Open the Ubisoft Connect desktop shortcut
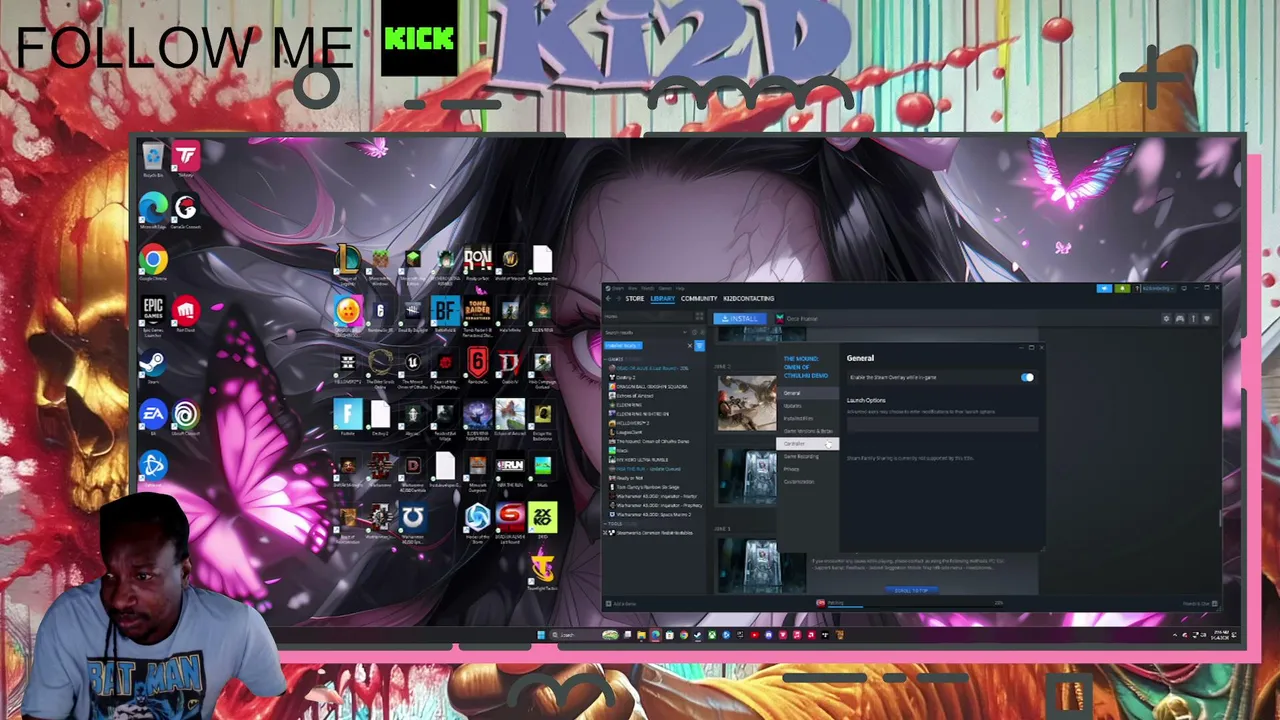 click(185, 418)
